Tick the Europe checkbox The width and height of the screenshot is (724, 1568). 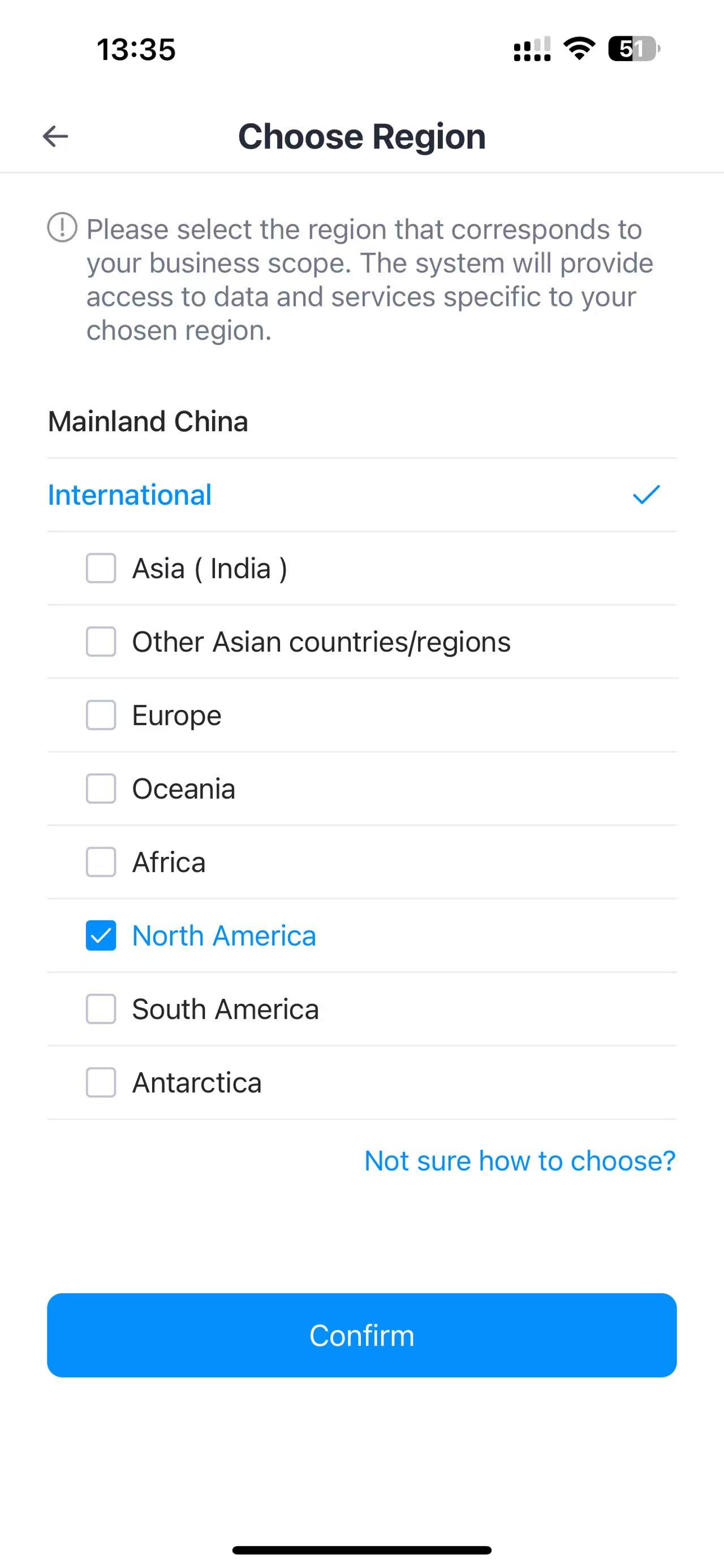[x=101, y=715]
